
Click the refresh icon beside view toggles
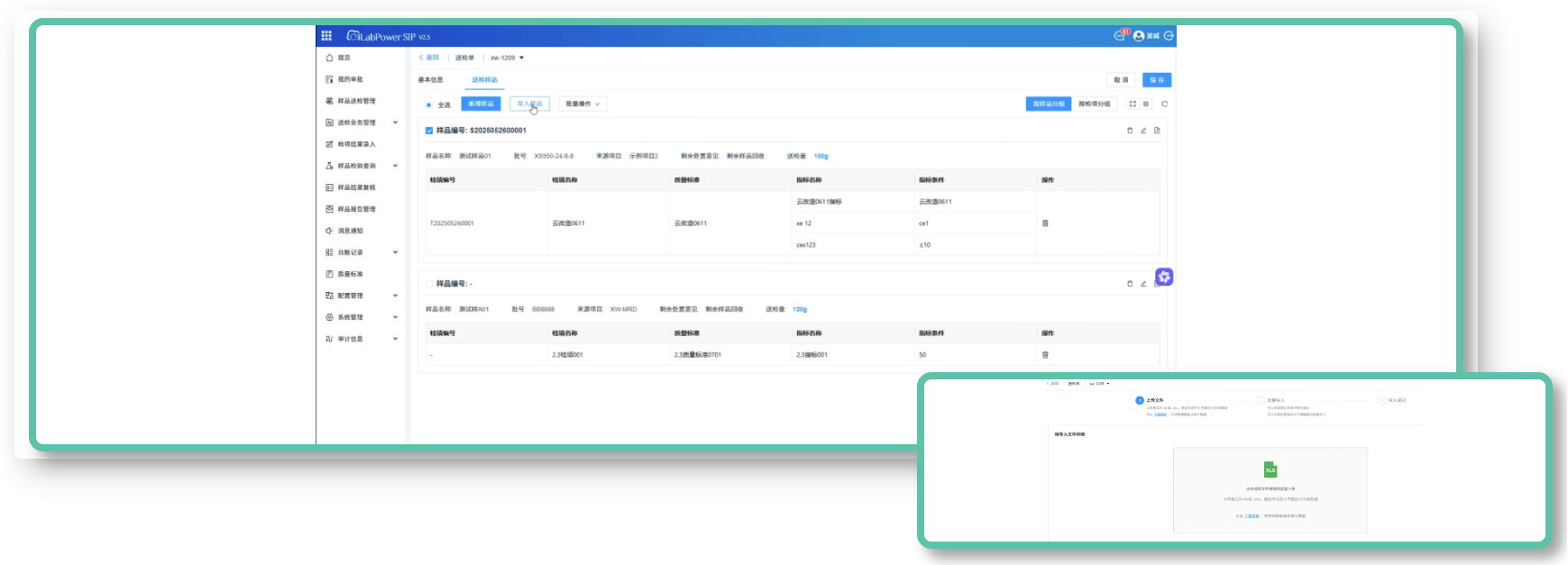(1164, 104)
